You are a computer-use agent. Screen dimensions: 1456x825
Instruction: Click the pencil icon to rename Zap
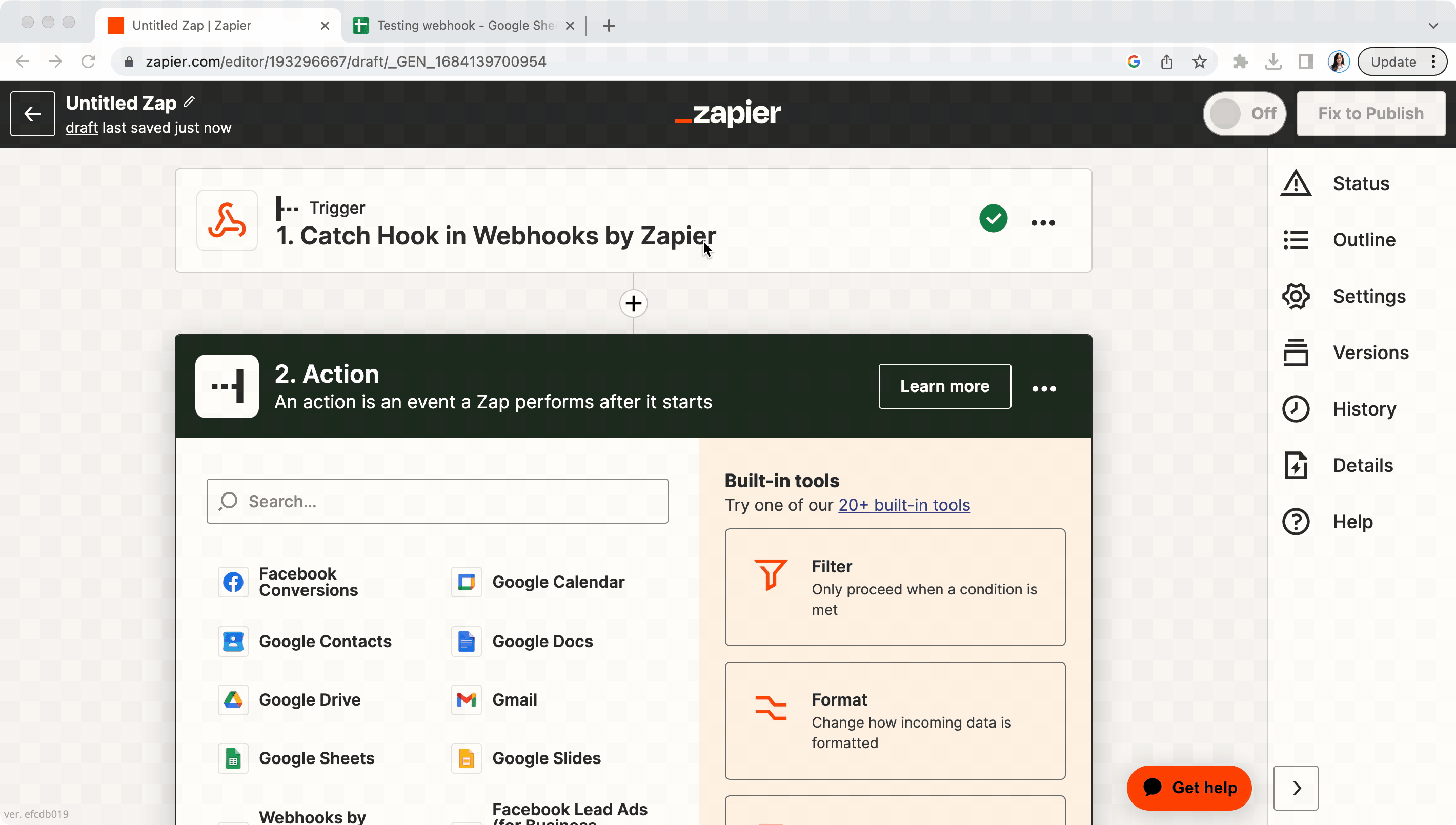(x=189, y=102)
